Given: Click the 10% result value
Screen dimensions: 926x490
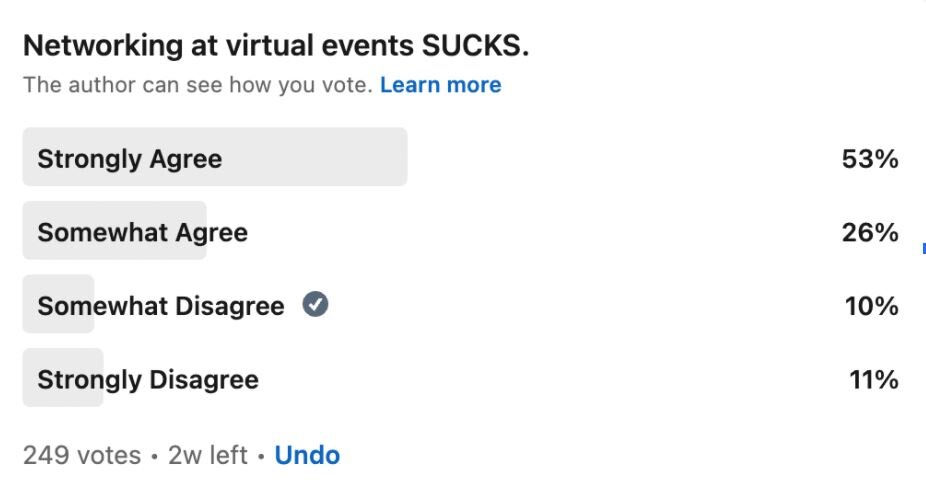Looking at the screenshot, I should 870,306.
